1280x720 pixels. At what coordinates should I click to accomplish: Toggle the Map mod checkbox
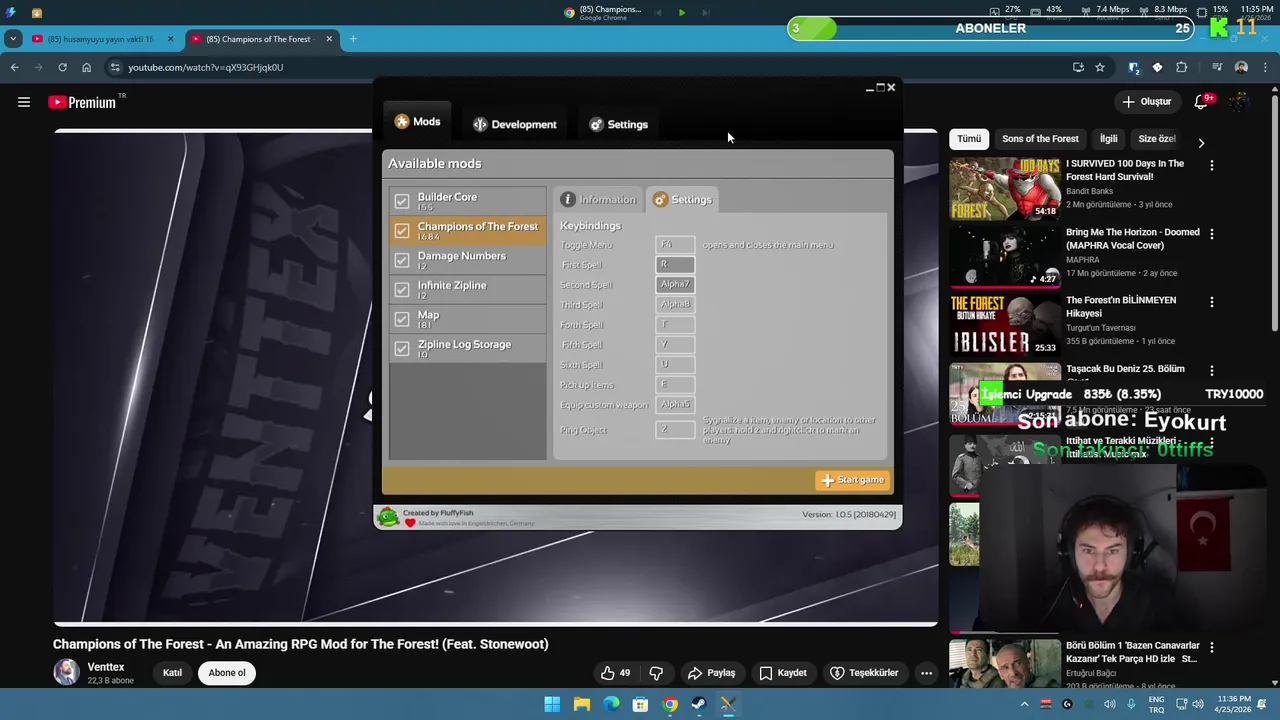402,319
